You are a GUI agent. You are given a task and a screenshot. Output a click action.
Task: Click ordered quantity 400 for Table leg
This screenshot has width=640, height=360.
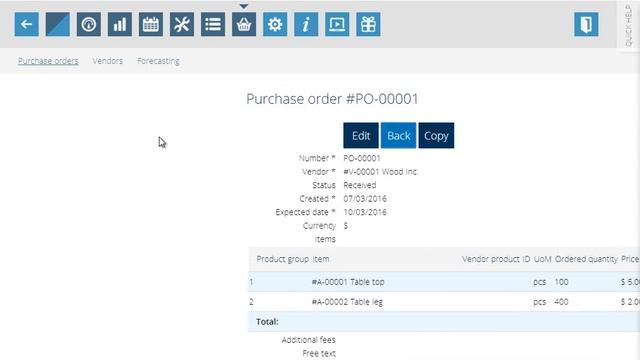(x=561, y=302)
